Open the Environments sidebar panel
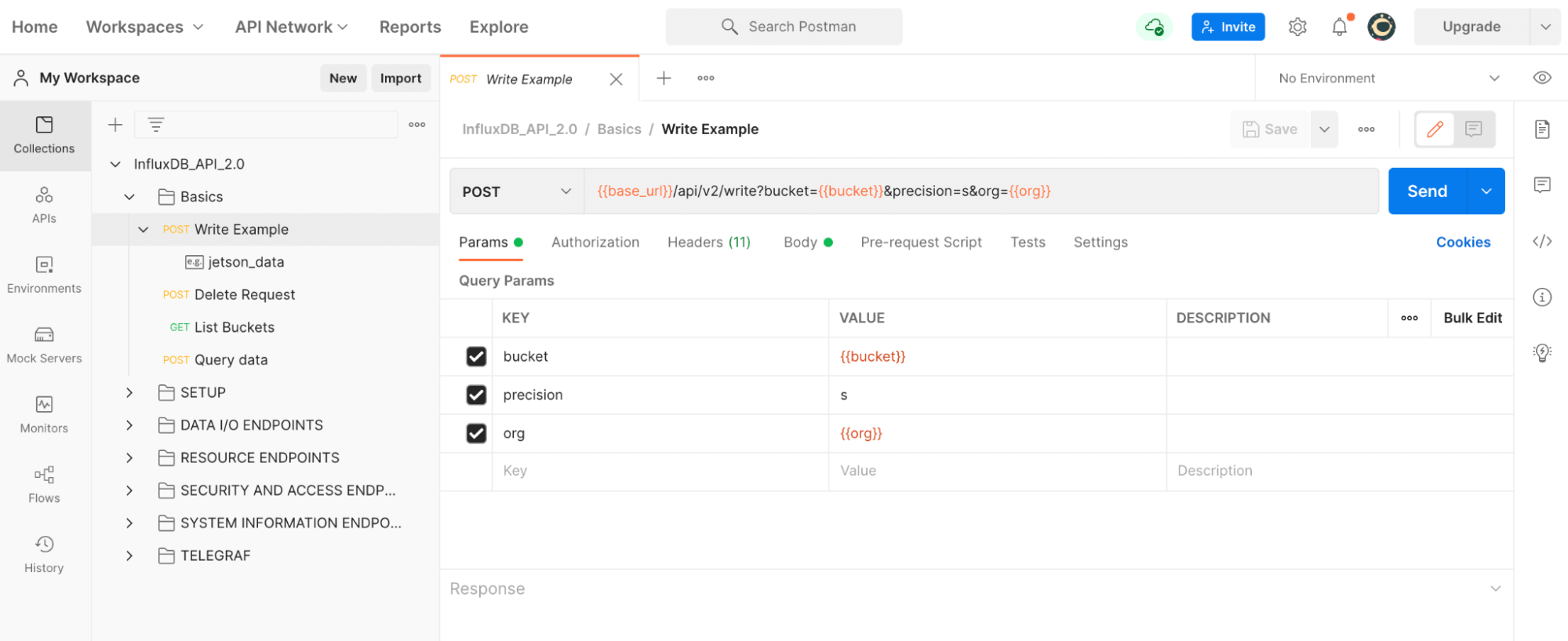This screenshot has width=1568, height=641. click(45, 275)
